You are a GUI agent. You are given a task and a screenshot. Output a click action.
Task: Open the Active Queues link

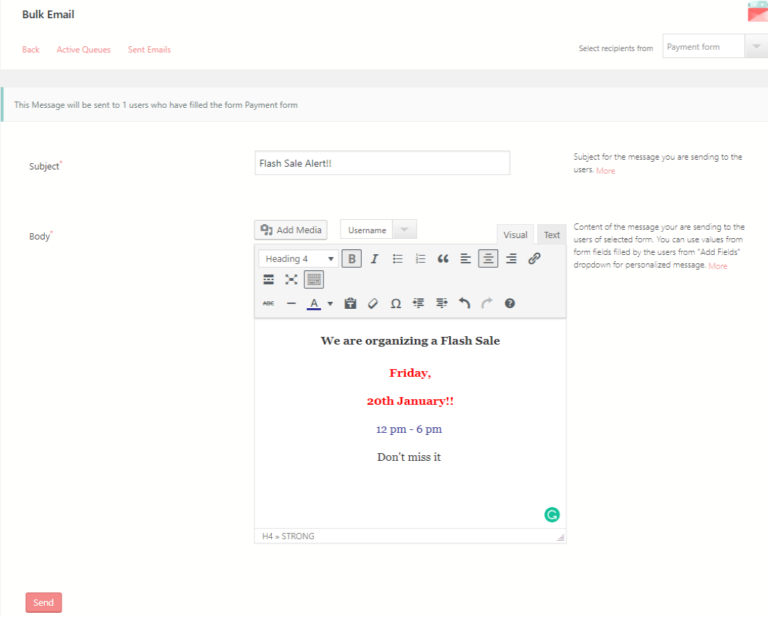pyautogui.click(x=84, y=49)
